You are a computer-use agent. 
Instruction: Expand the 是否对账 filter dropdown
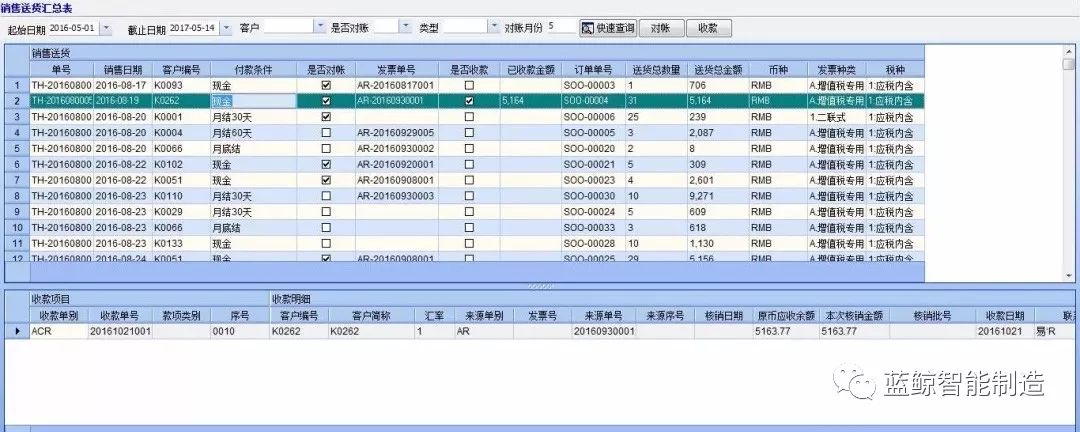[406, 28]
